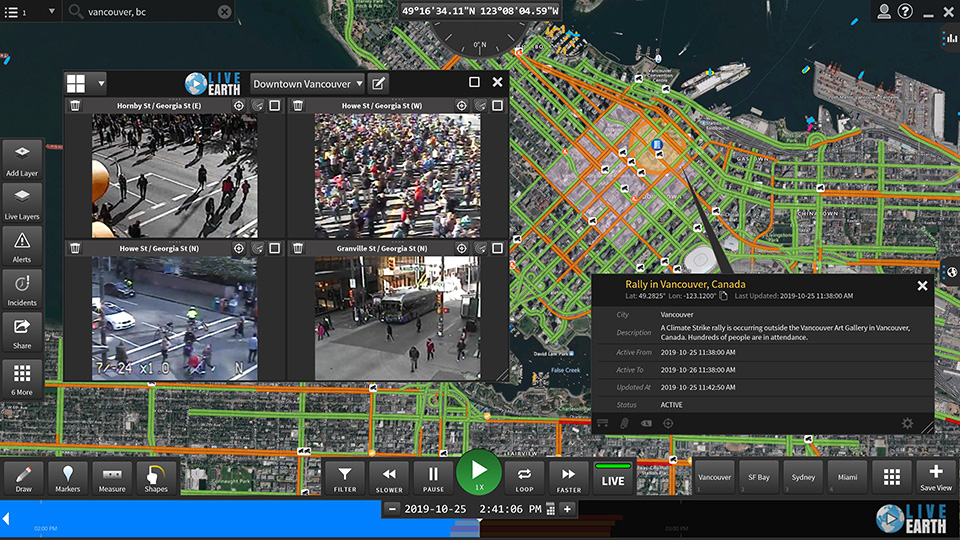
Task: Click the green Play 1X button
Action: coord(479,473)
